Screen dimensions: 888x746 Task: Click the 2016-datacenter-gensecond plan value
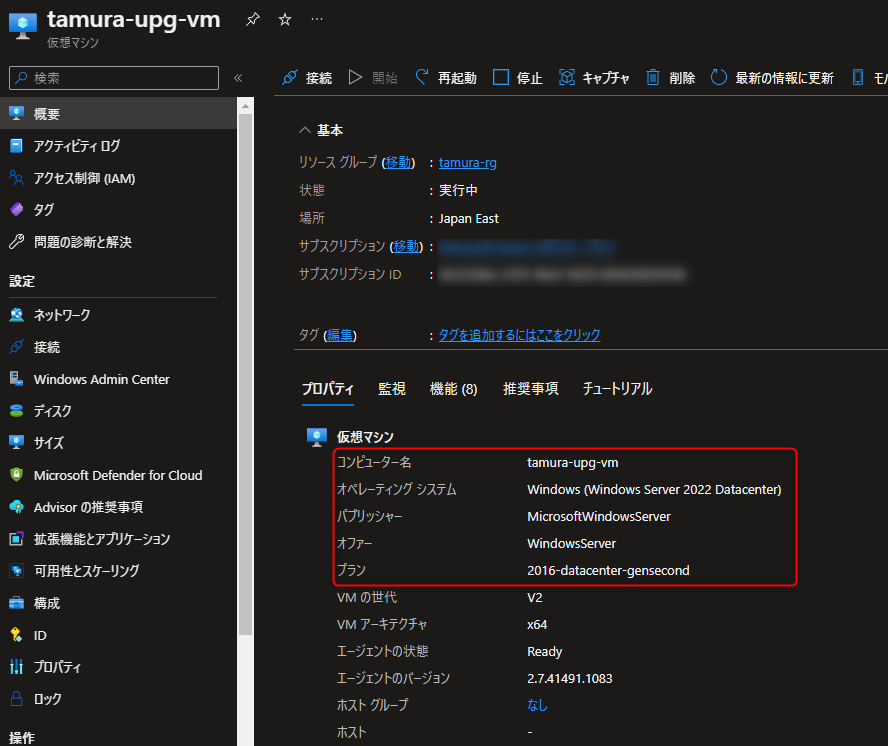click(x=608, y=570)
